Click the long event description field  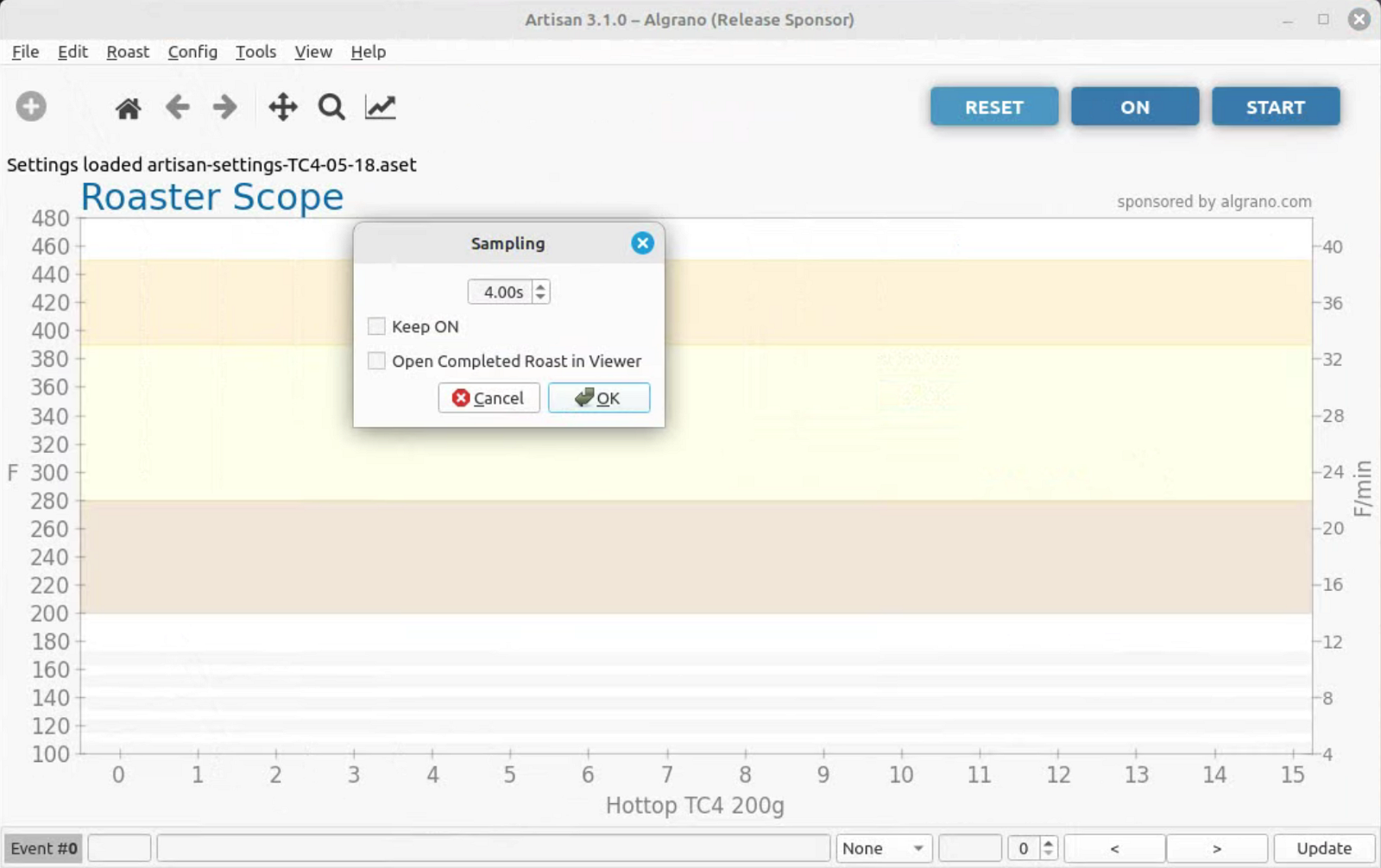pyautogui.click(x=494, y=848)
